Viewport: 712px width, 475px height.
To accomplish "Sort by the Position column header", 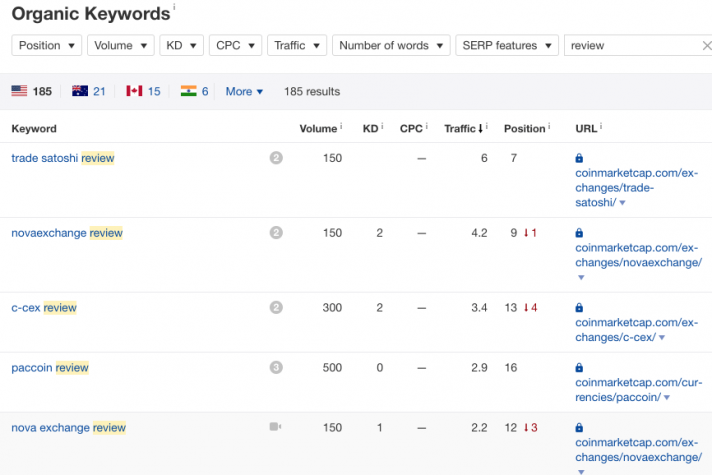I will pyautogui.click(x=524, y=129).
